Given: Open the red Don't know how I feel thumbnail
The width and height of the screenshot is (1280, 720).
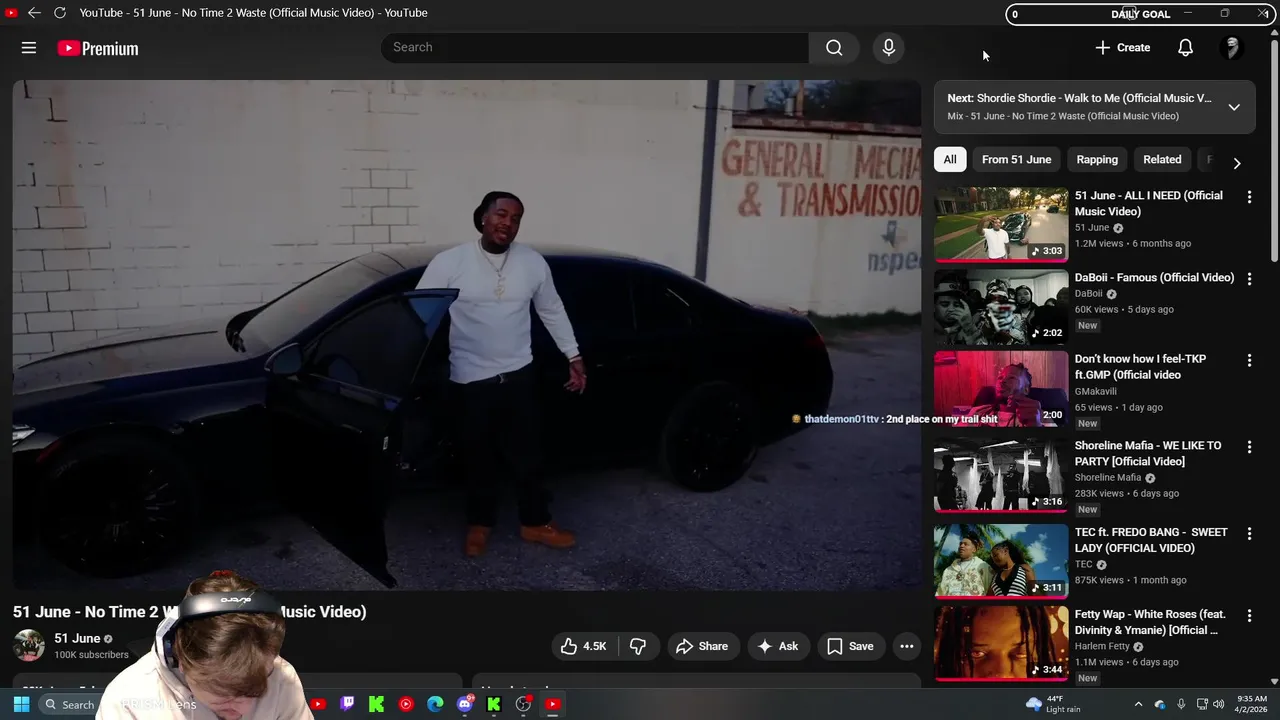Looking at the screenshot, I should coord(1001,388).
